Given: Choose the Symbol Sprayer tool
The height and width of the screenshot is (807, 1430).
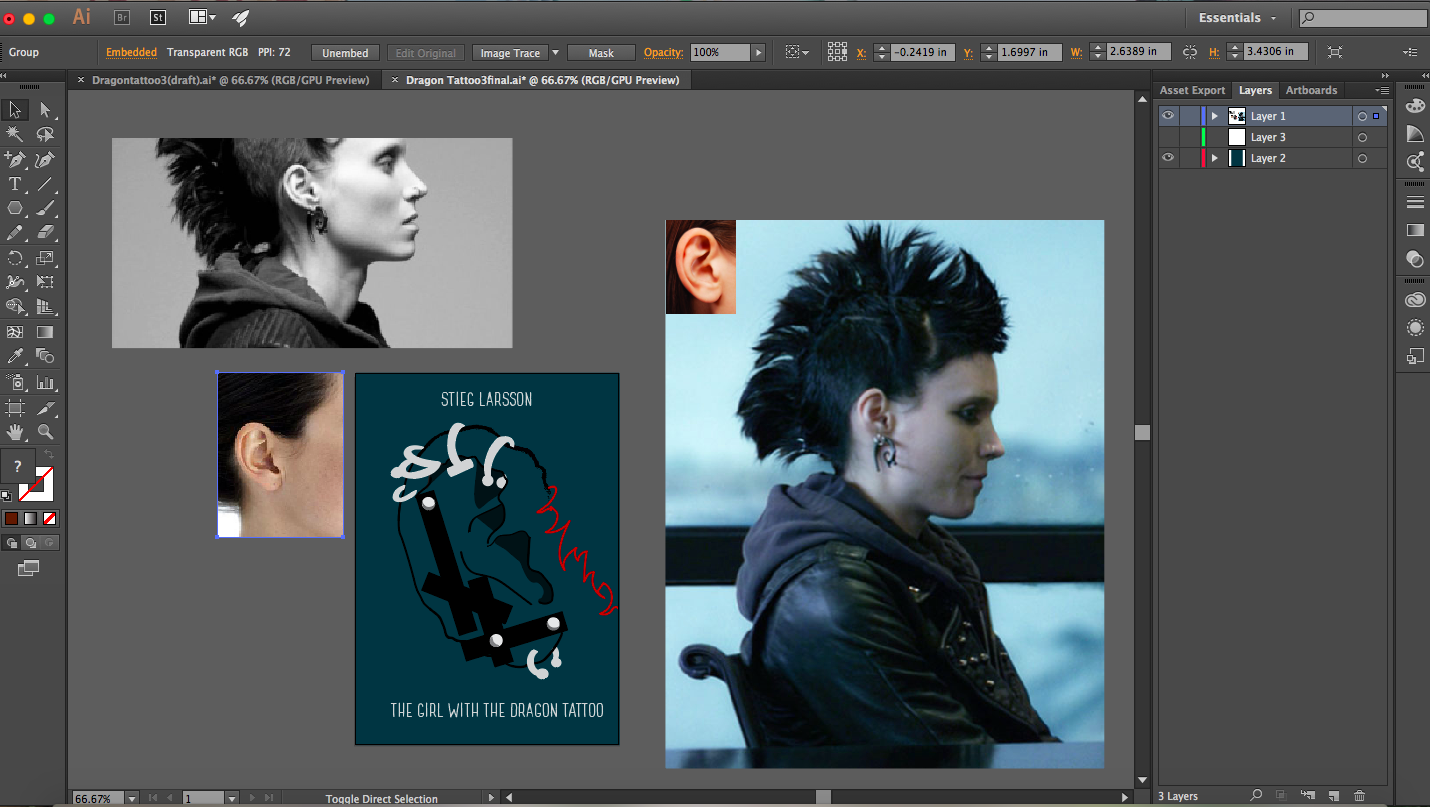Looking at the screenshot, I should tap(15, 382).
